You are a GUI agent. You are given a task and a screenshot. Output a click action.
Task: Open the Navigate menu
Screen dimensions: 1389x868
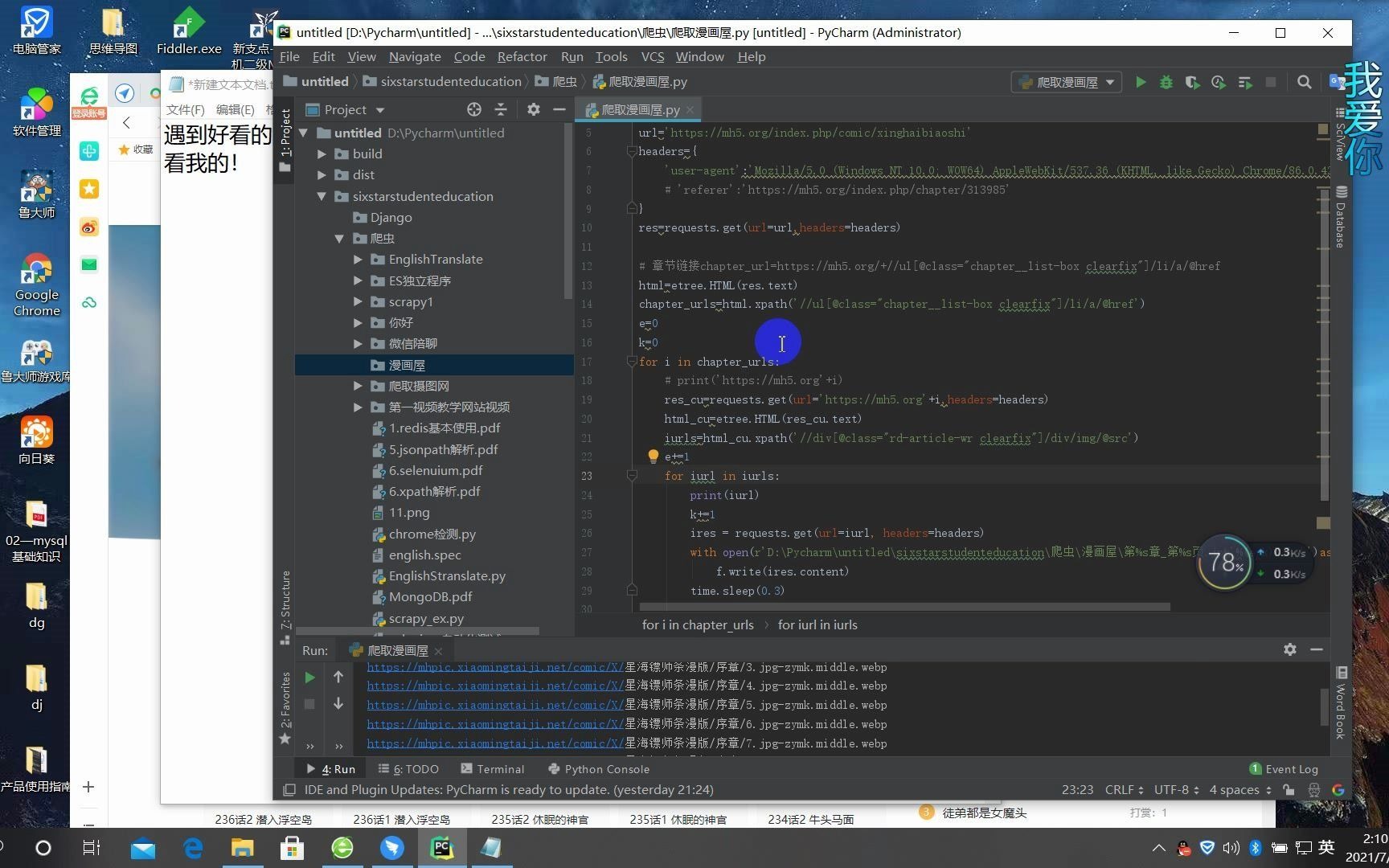415,57
